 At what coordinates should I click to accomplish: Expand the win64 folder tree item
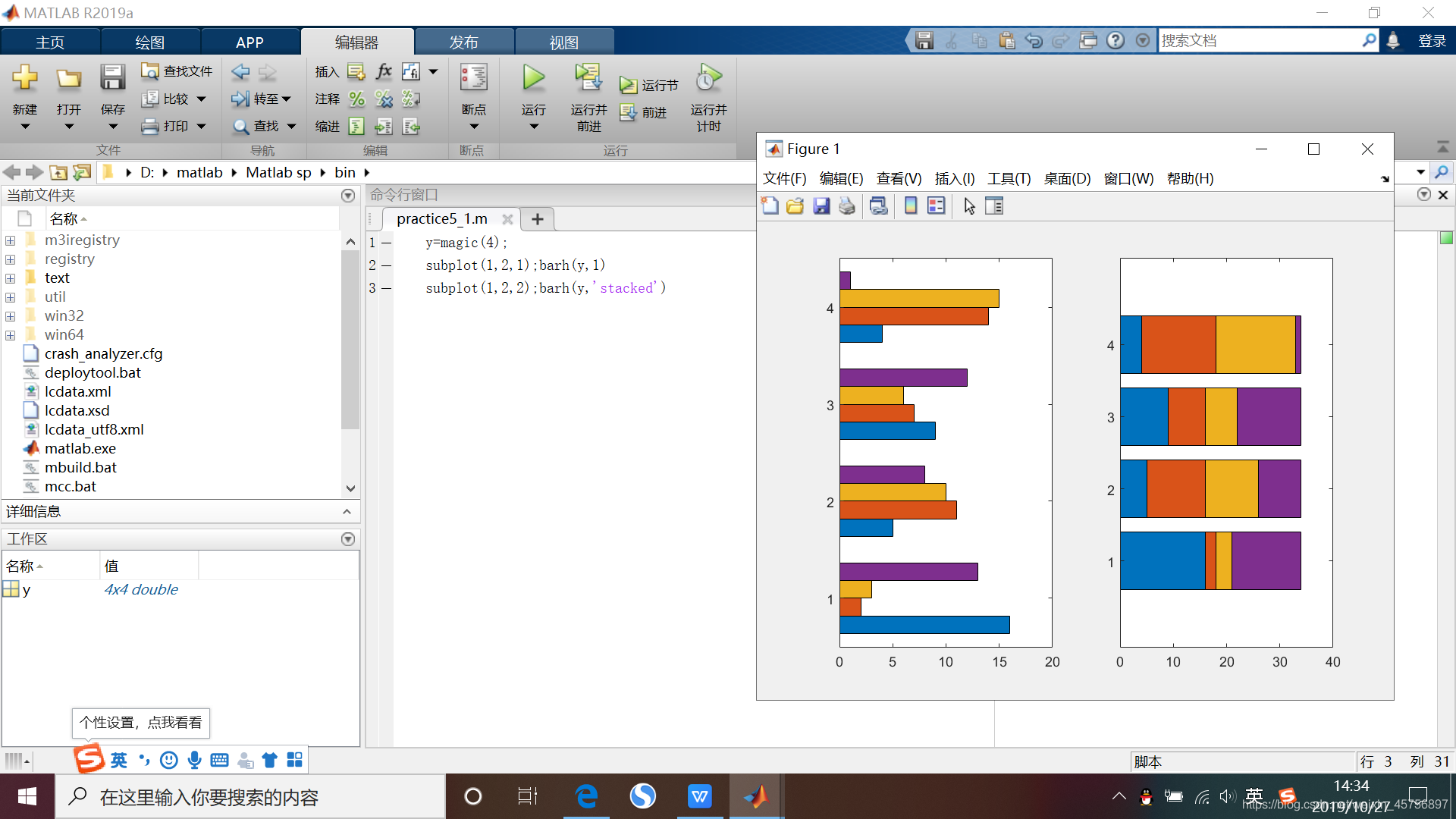[11, 334]
